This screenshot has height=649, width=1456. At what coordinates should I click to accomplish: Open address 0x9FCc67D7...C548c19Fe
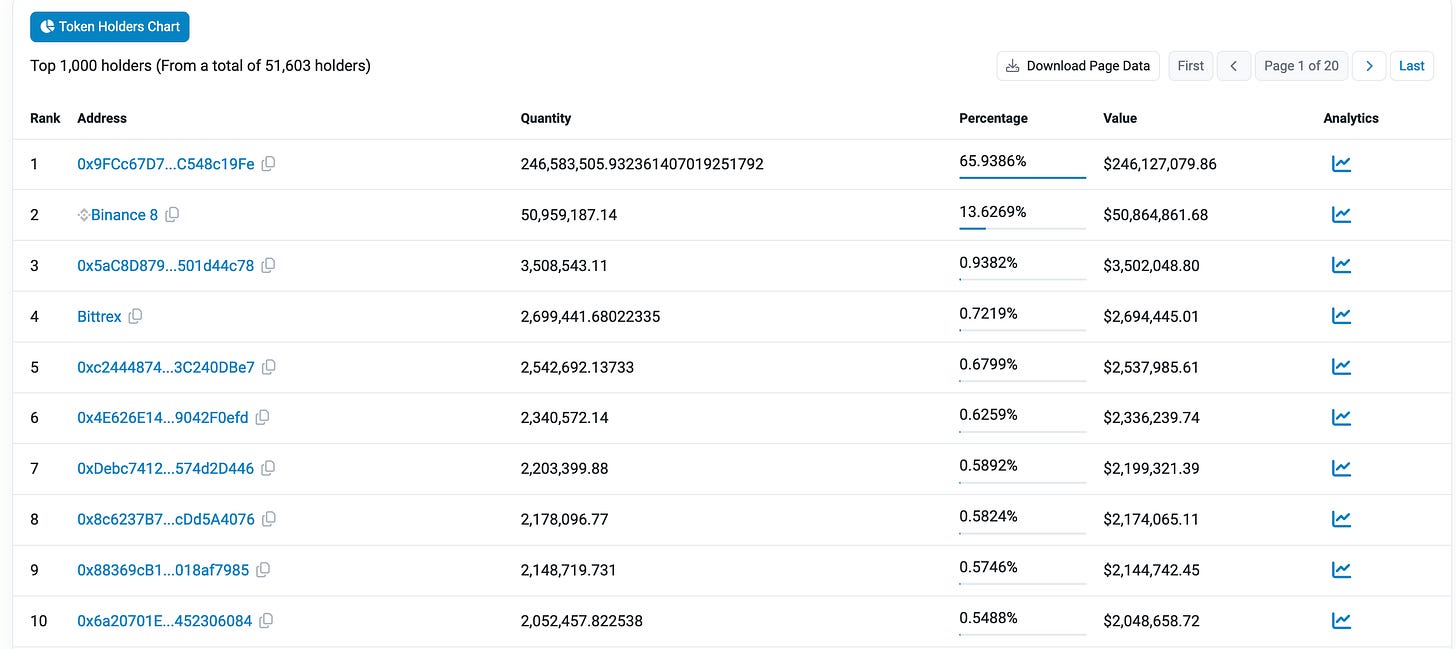[166, 164]
